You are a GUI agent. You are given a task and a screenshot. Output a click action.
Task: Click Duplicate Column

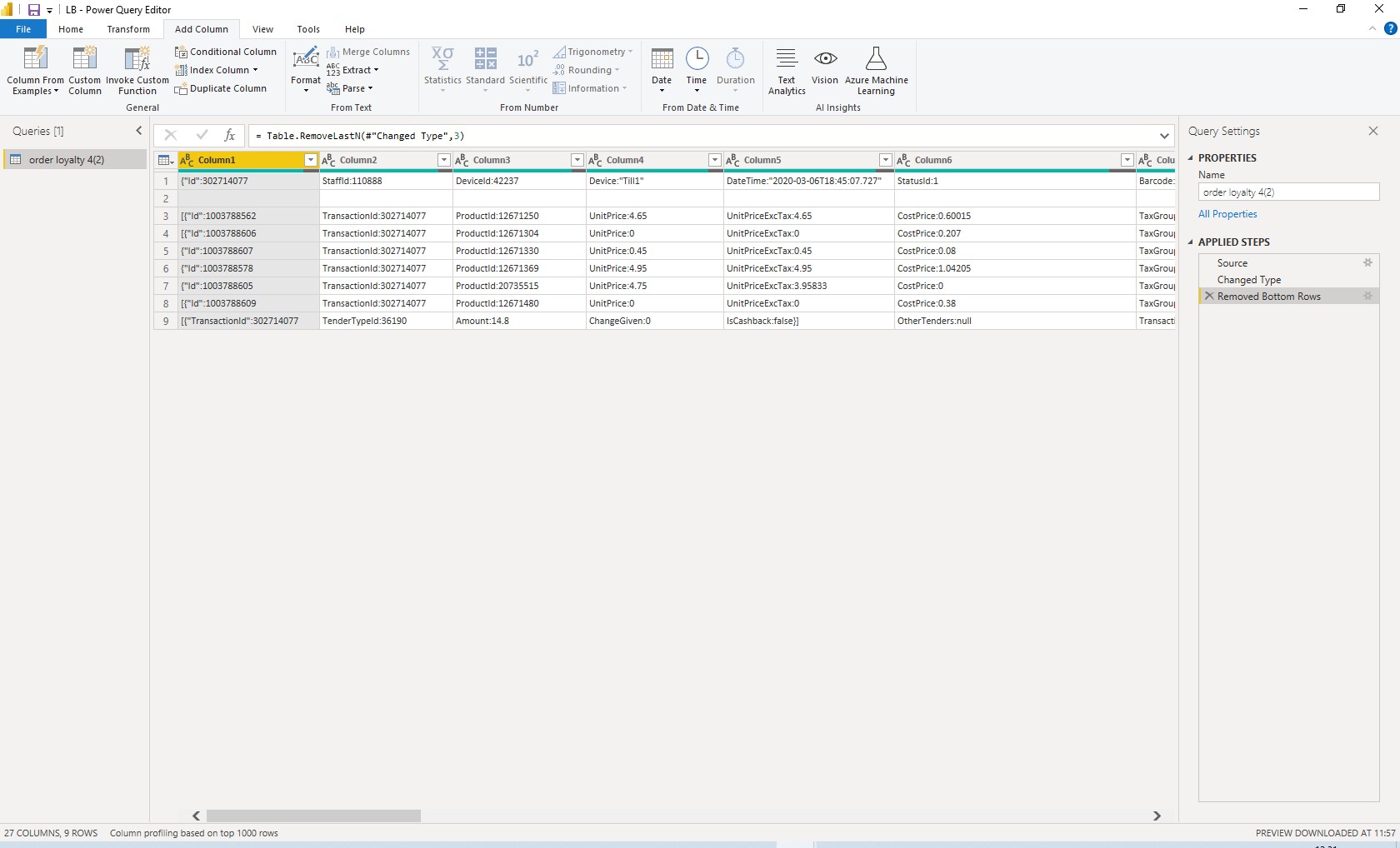click(x=221, y=88)
